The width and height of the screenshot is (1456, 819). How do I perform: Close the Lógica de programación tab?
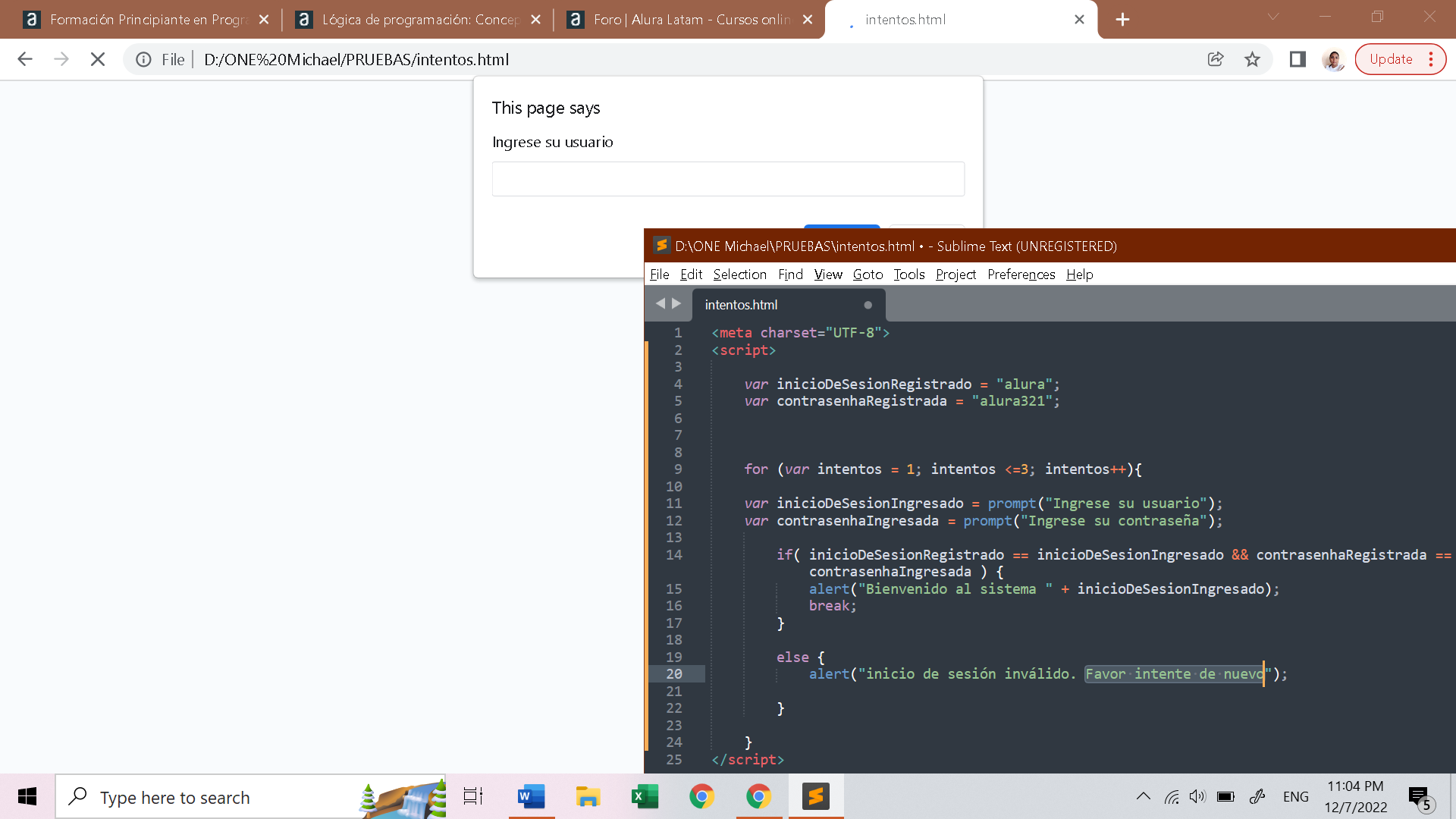[x=536, y=20]
